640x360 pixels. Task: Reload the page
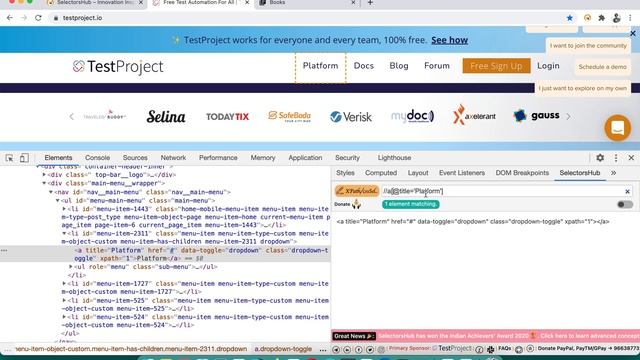[x=38, y=18]
